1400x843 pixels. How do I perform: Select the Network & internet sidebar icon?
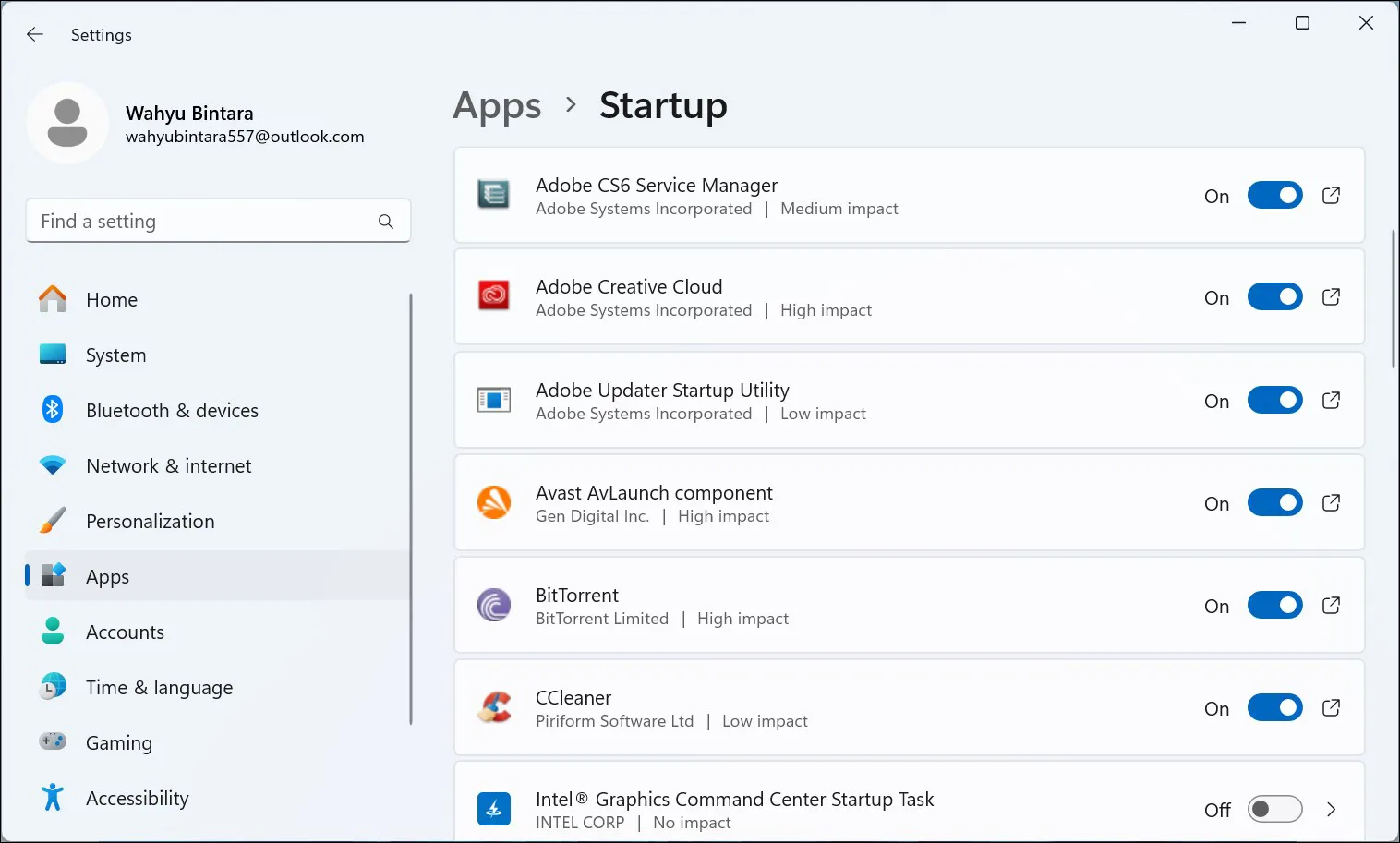point(53,465)
